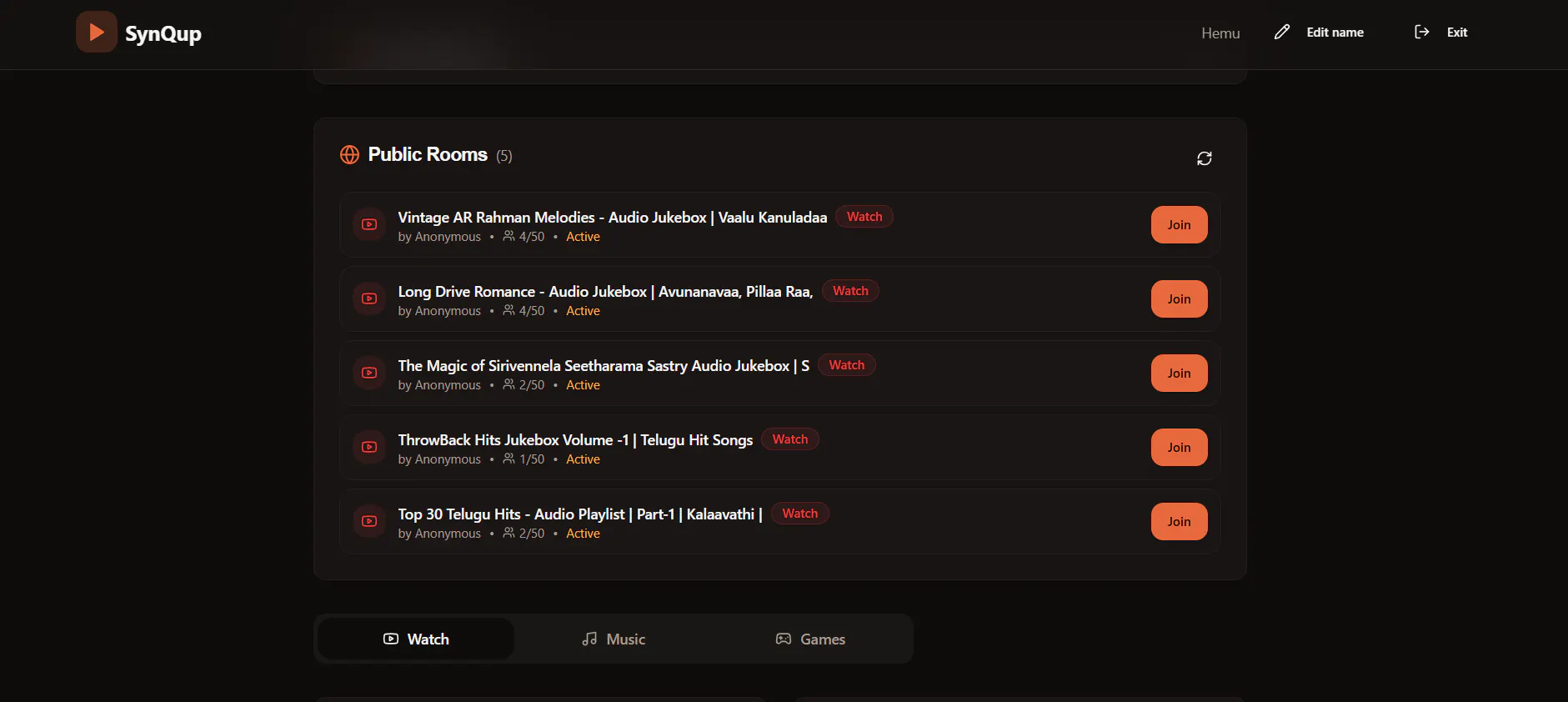Click the pencil icon beside Edit name
This screenshot has width=1568, height=702.
[x=1282, y=32]
